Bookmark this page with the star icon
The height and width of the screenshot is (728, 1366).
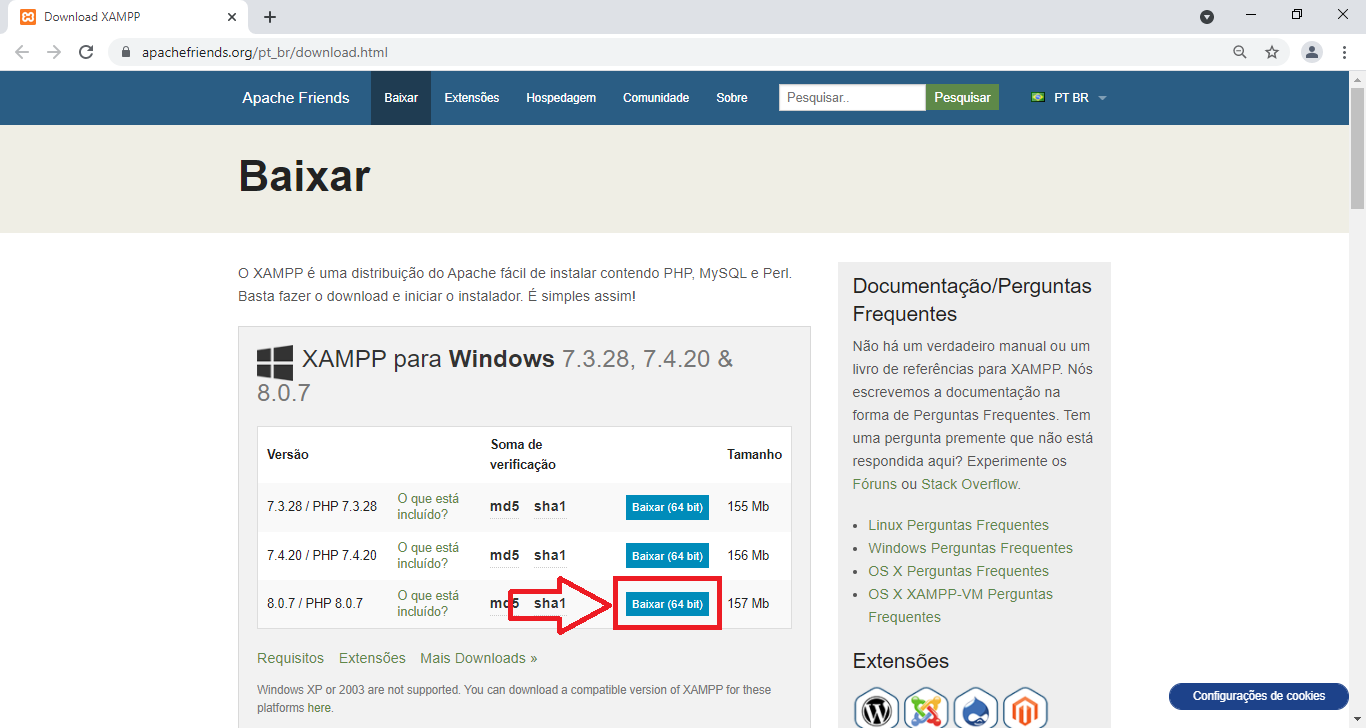[x=1272, y=52]
